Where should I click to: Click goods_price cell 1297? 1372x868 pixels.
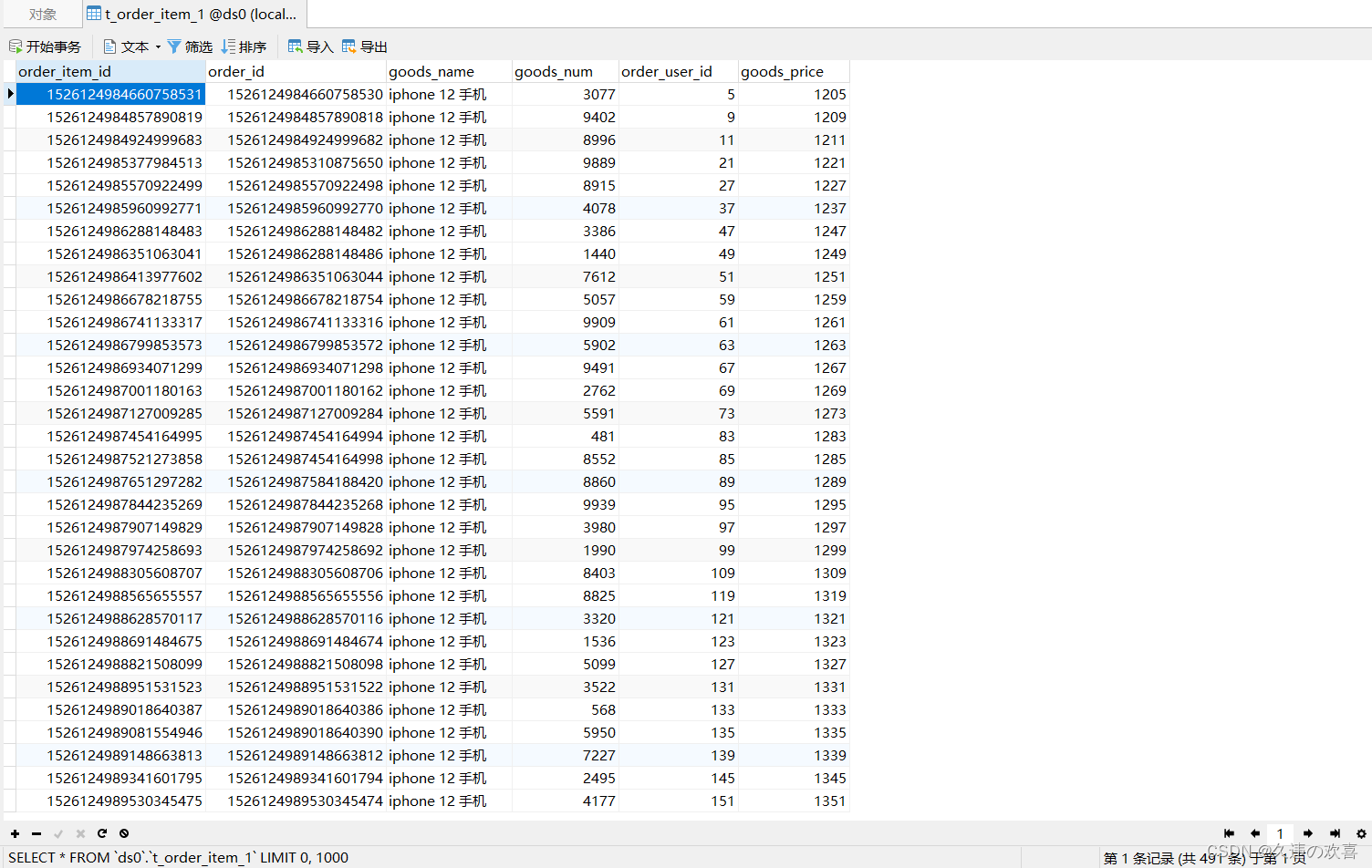794,527
